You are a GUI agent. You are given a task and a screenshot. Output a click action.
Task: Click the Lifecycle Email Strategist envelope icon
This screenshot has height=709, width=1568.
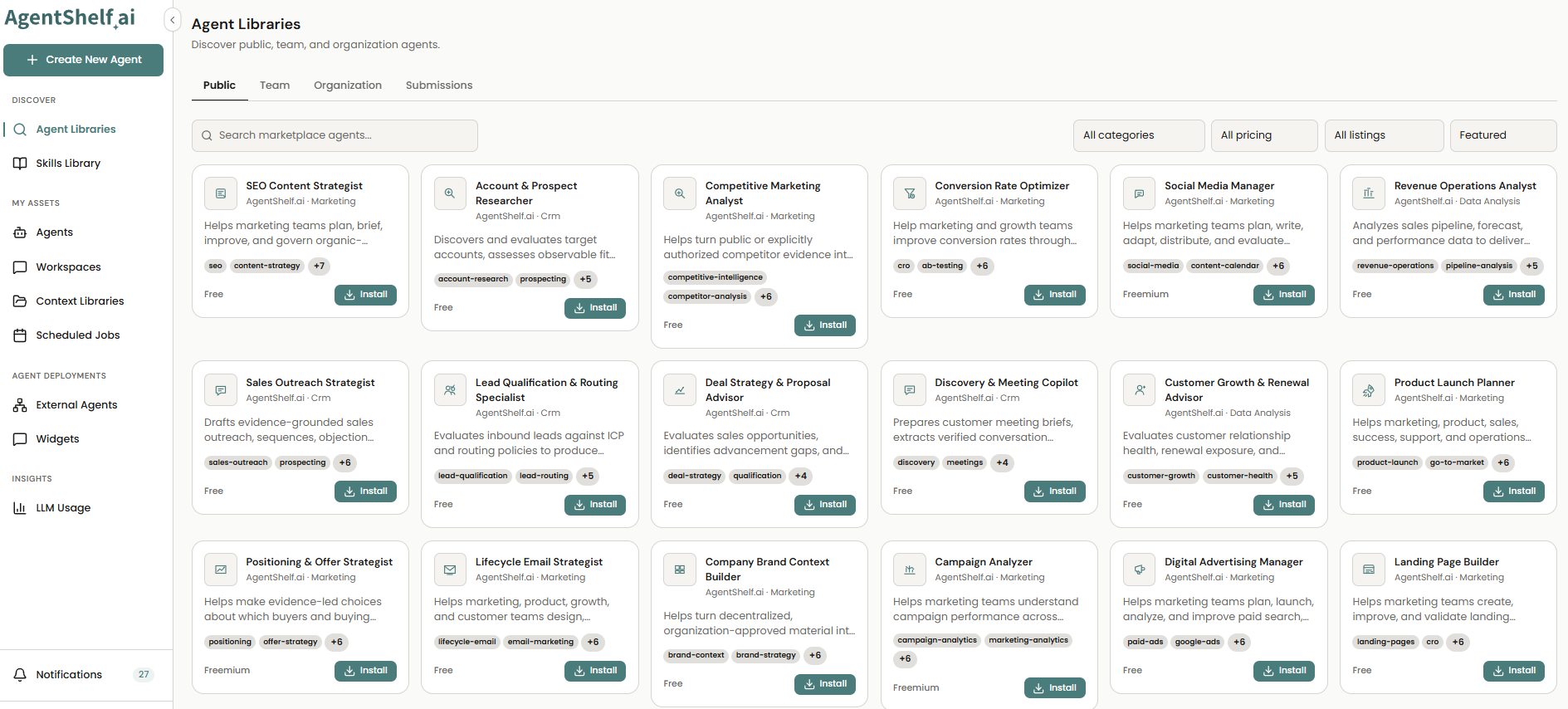(450, 570)
